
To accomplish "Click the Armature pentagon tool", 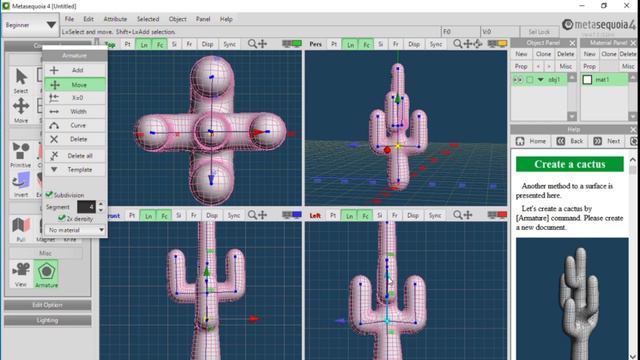I will click(46, 273).
